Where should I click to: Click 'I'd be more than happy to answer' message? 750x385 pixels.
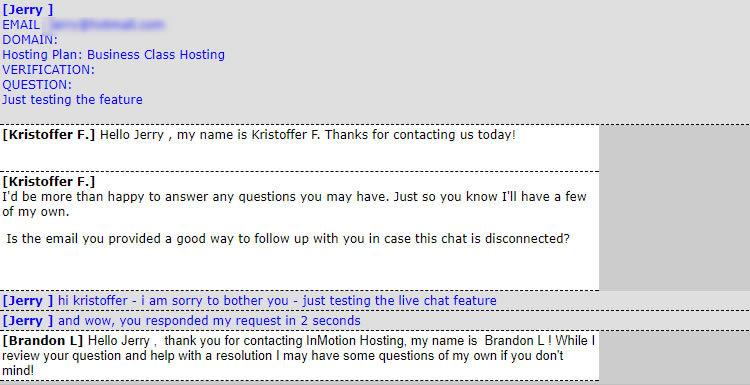pyautogui.click(x=294, y=197)
